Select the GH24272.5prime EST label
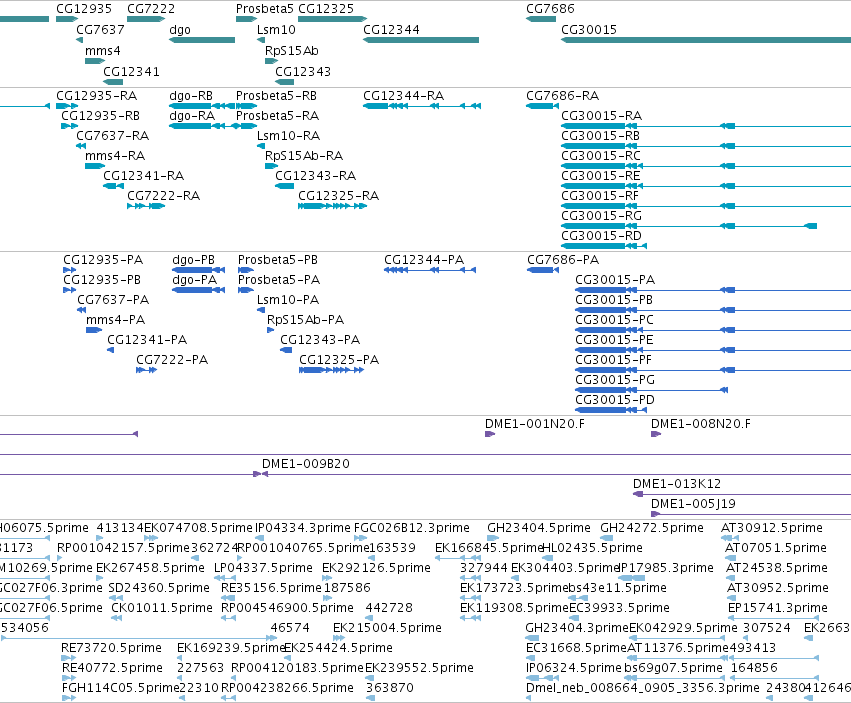Screen dimensions: 851x703 [652, 528]
